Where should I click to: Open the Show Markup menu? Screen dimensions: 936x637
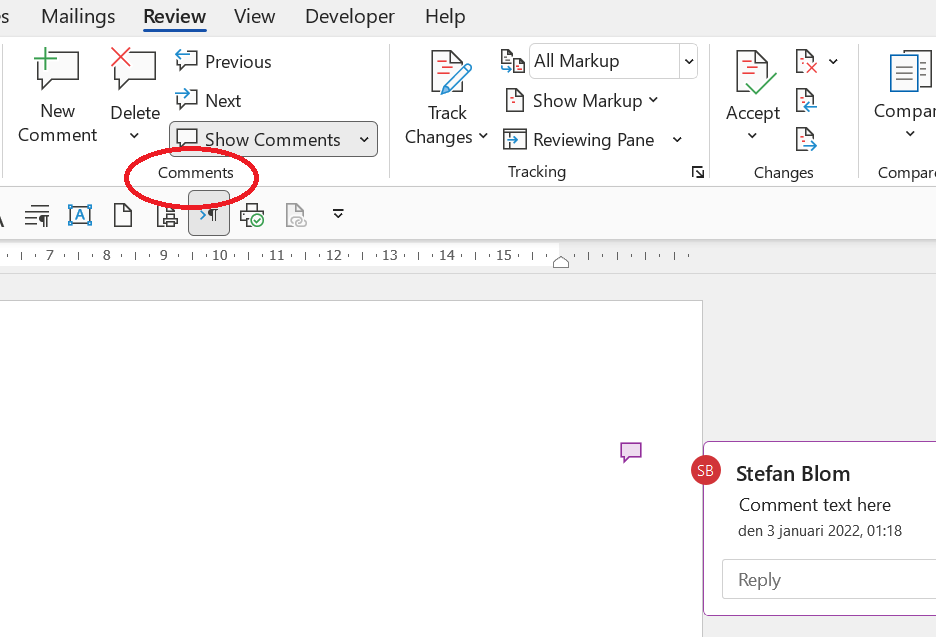click(x=581, y=100)
